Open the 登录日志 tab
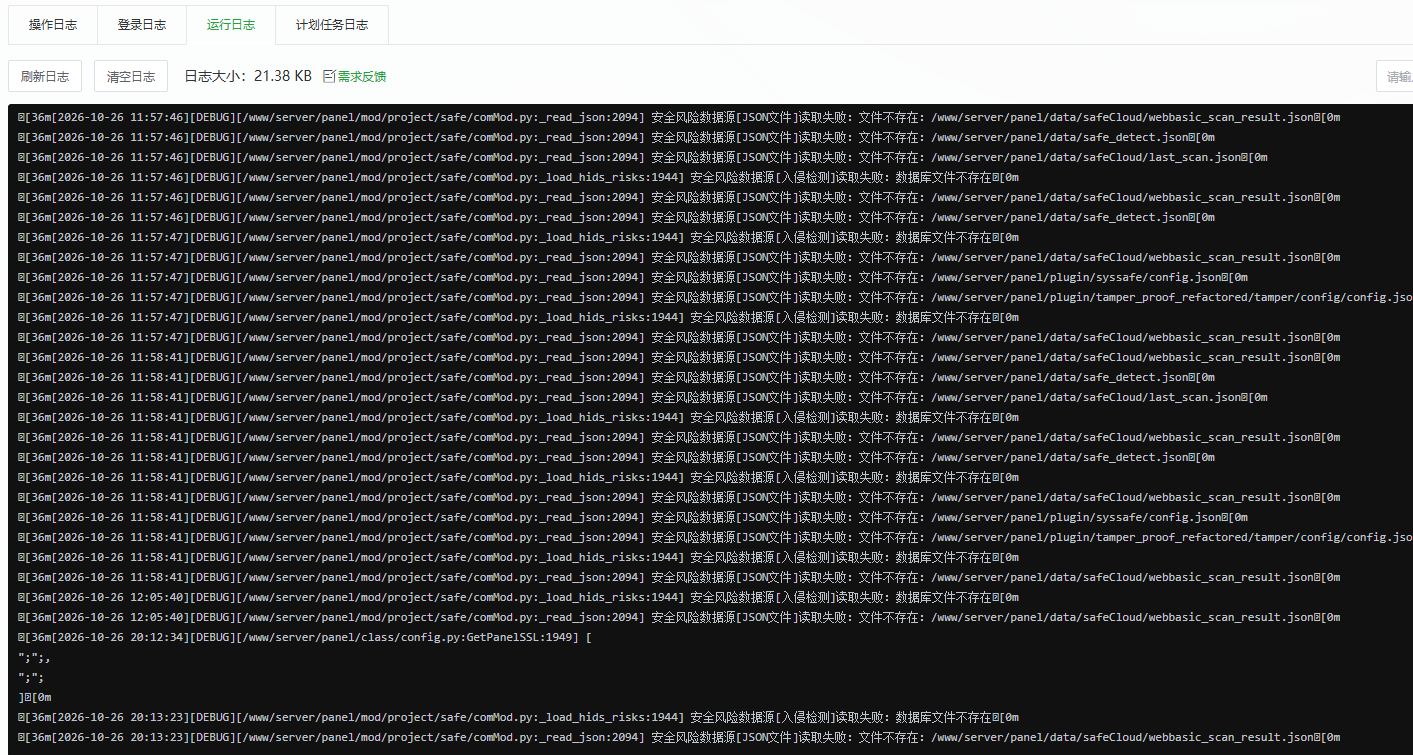Viewport: 1413px width, 755px height. (x=142, y=25)
